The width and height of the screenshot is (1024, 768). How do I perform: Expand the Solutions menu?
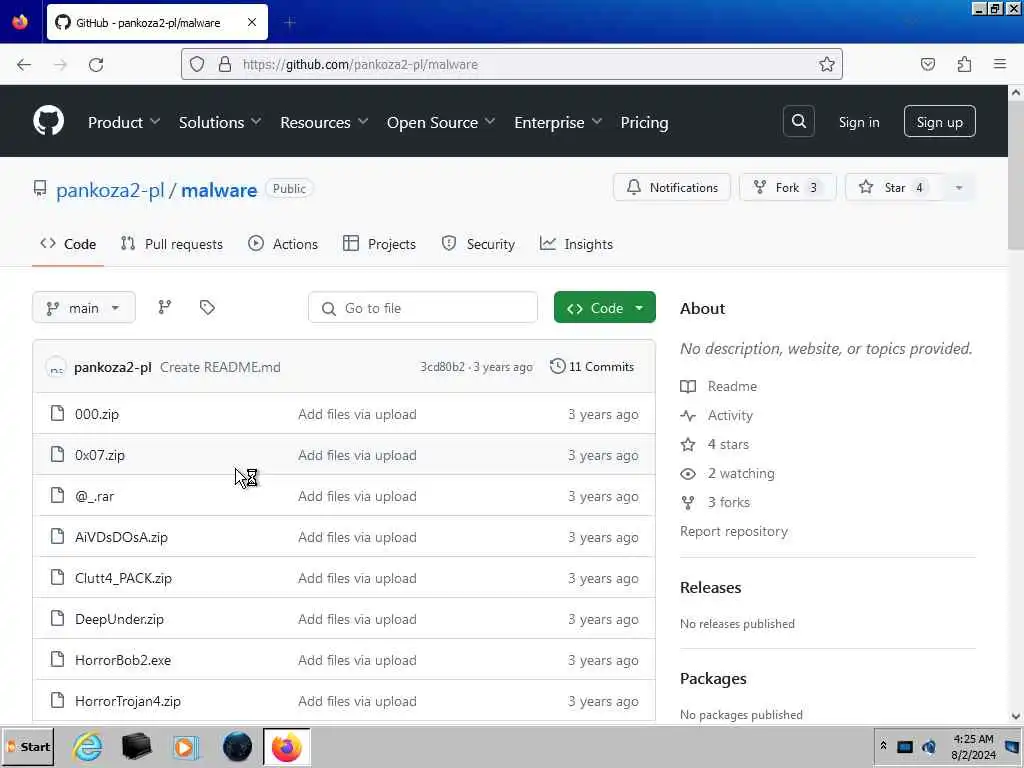click(x=220, y=122)
